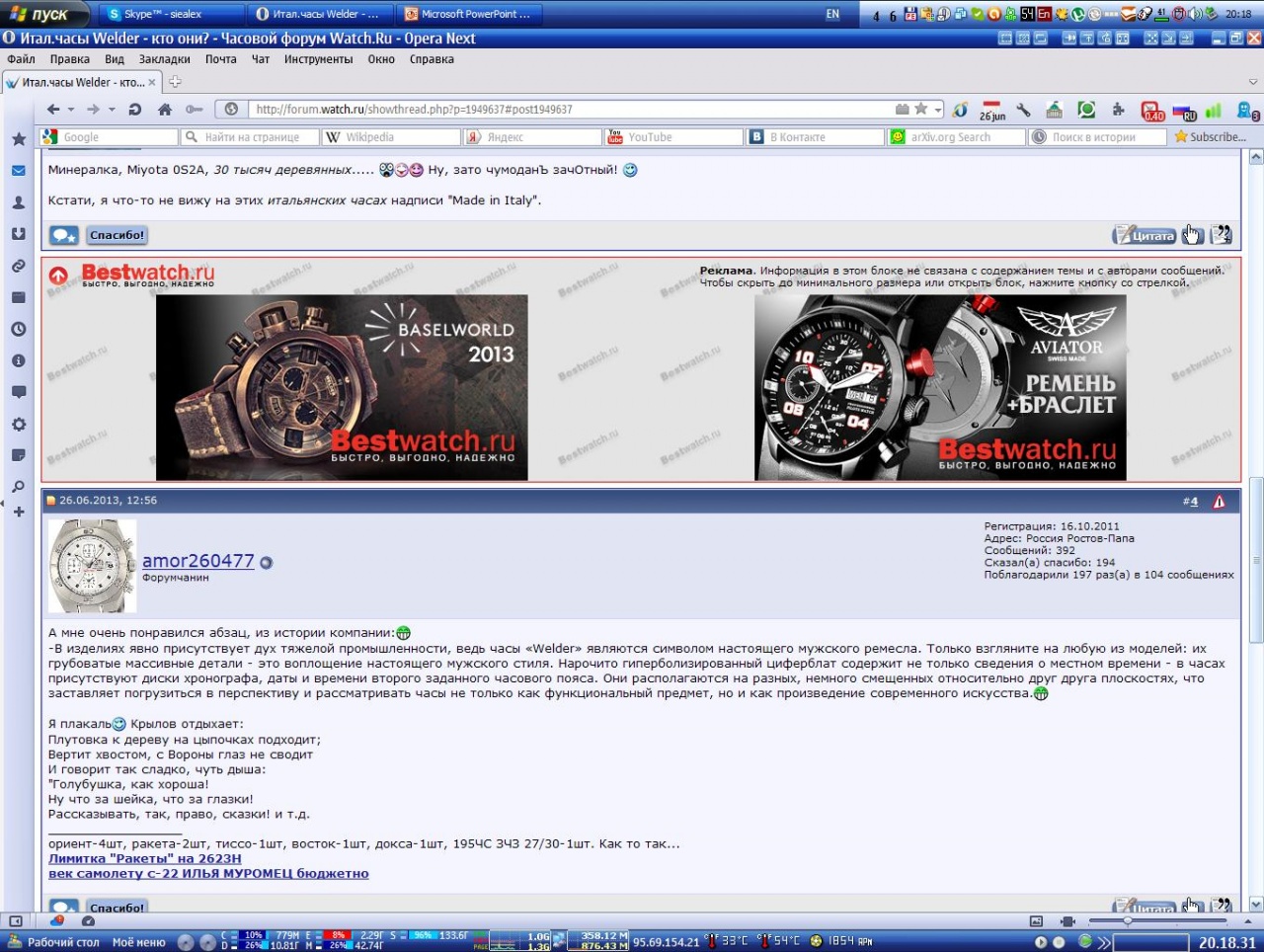Open the Файл menu

point(21,59)
